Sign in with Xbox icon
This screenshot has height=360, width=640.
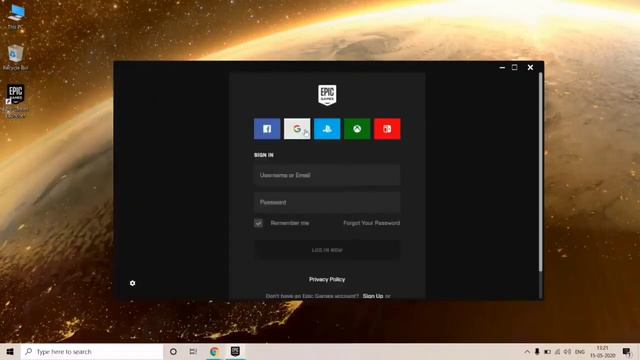(x=357, y=129)
